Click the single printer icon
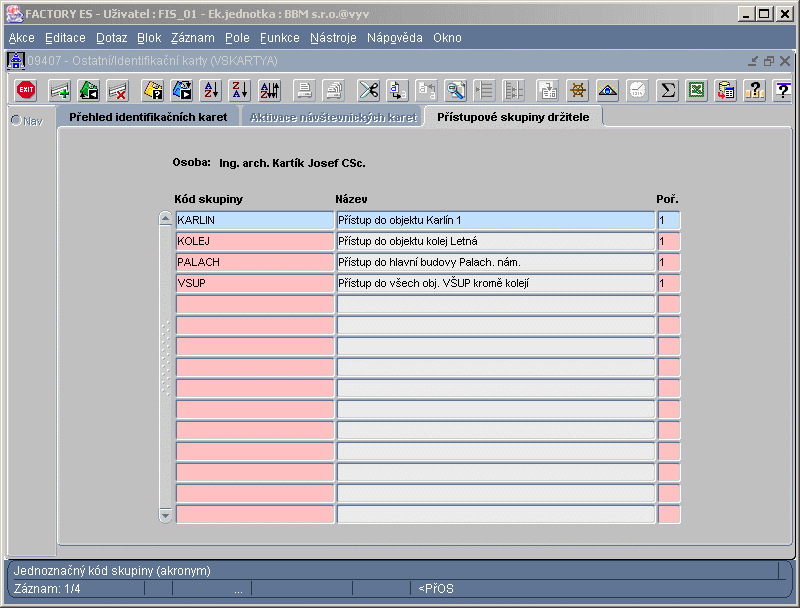800x608 pixels. (x=305, y=90)
